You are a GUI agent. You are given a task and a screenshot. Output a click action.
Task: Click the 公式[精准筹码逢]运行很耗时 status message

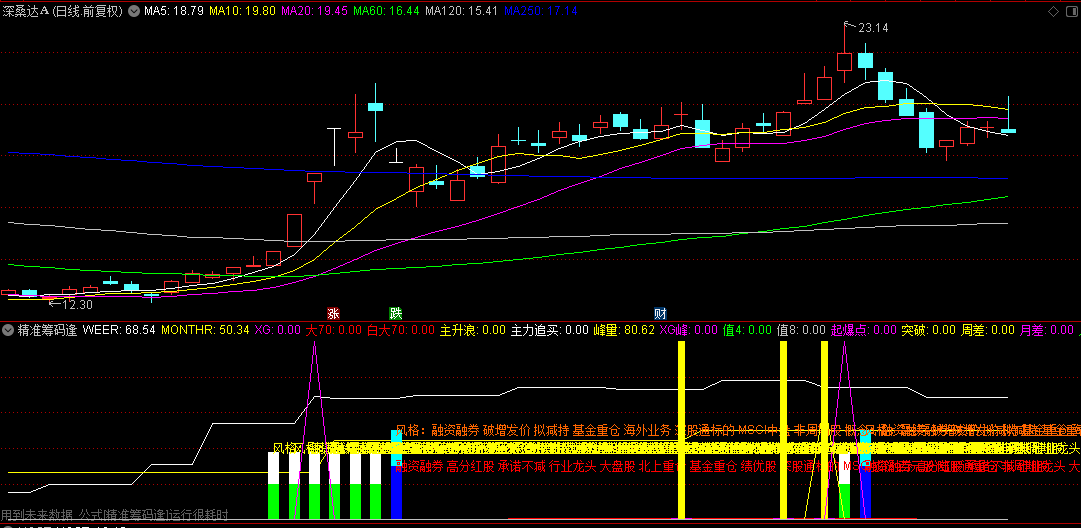click(153, 514)
